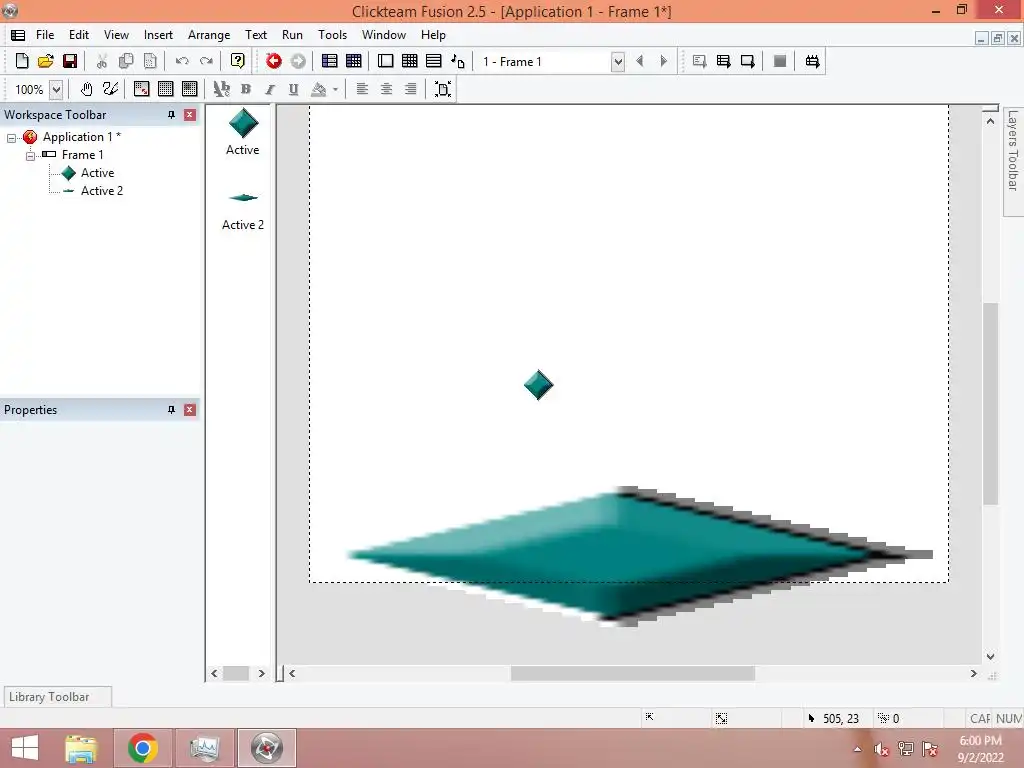Toggle Italic text formatting
Screen dimensions: 1024x768
click(270, 89)
